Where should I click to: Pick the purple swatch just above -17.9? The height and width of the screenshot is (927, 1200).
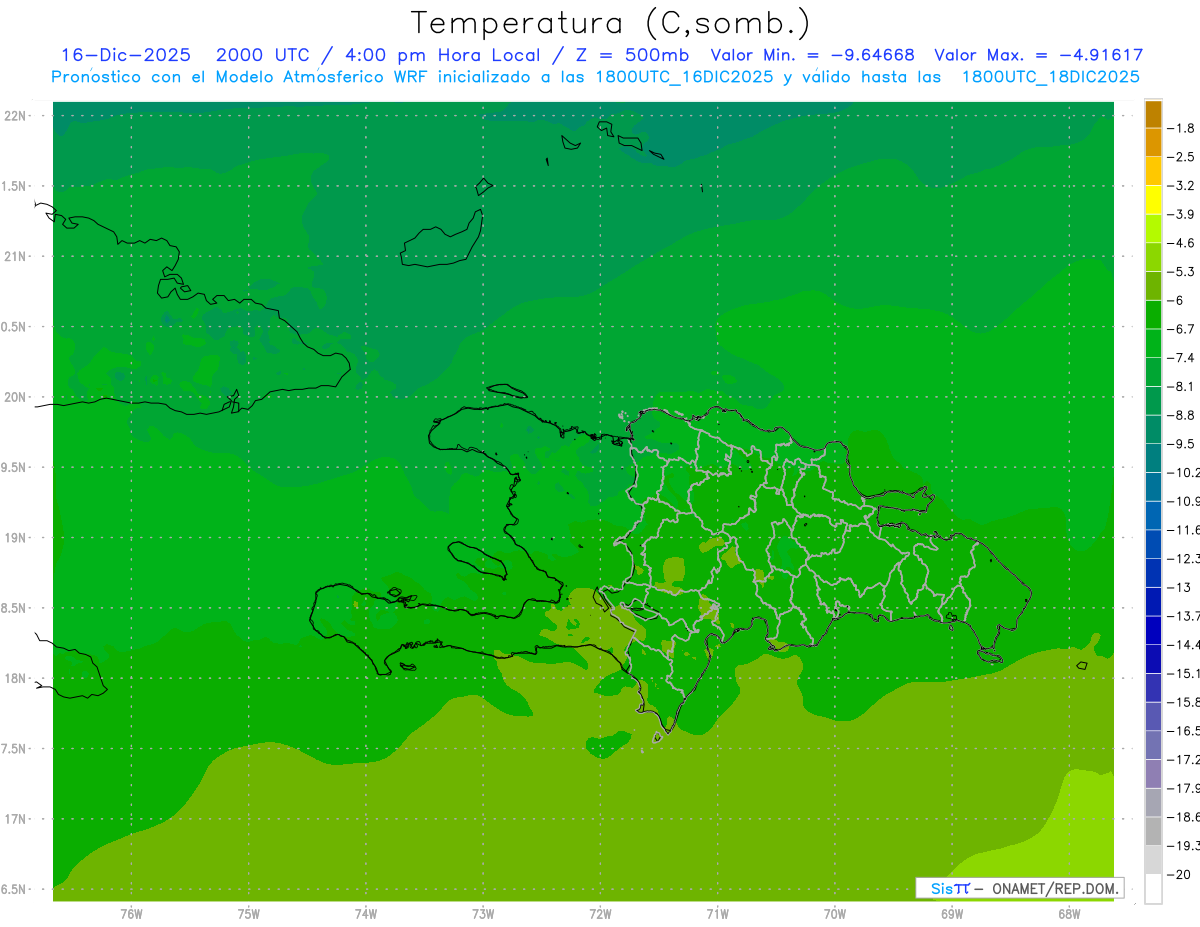(x=1153, y=773)
